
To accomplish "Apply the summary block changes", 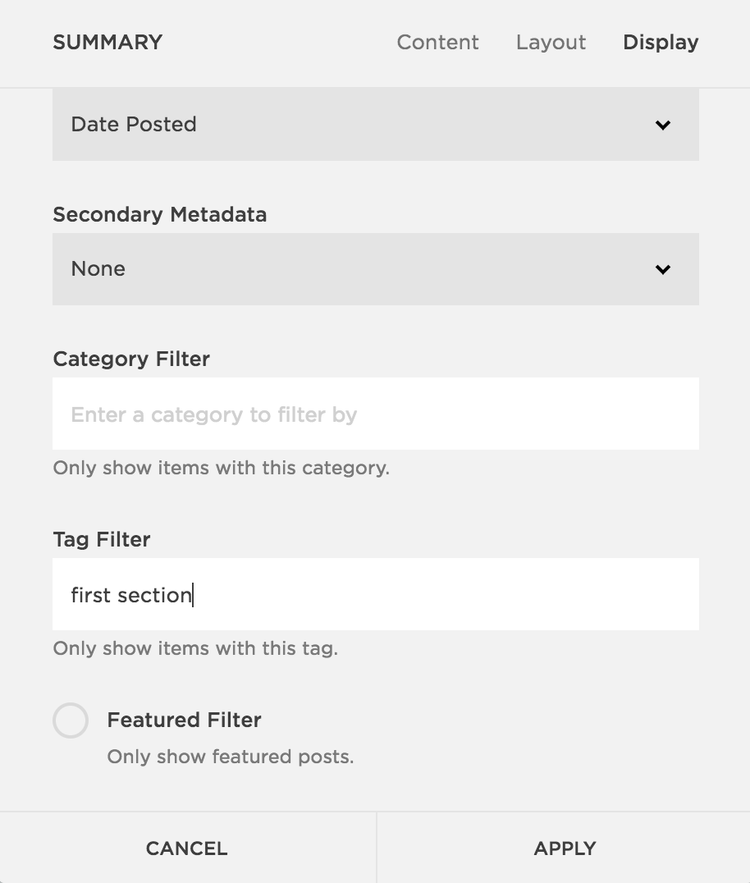I will coord(564,848).
